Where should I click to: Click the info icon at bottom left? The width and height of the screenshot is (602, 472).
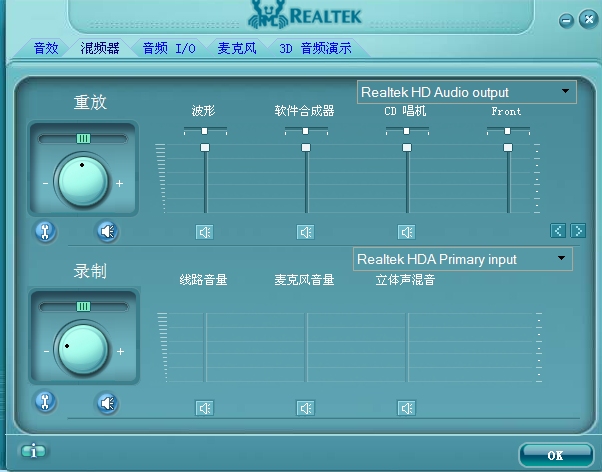(34, 451)
